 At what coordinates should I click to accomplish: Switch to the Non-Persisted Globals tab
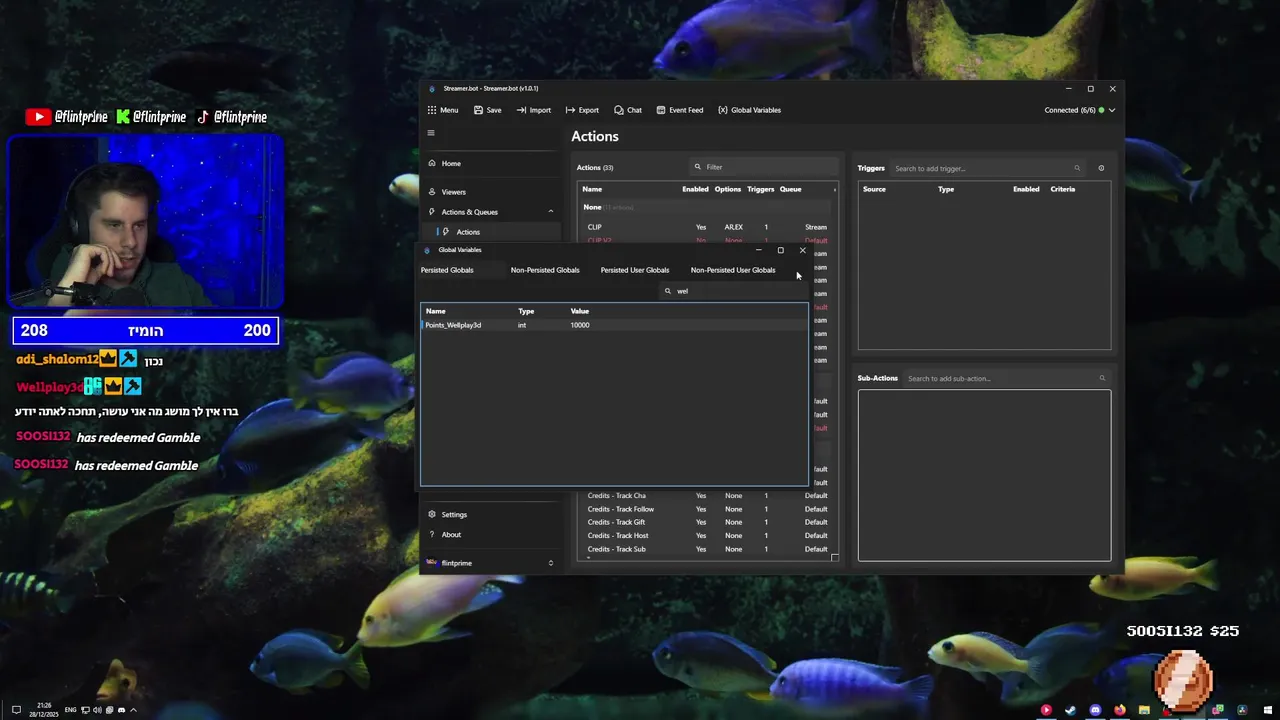click(545, 270)
